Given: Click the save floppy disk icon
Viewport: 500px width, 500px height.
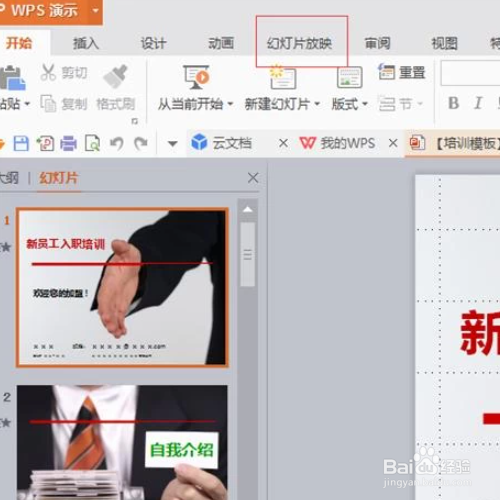Looking at the screenshot, I should point(21,144).
